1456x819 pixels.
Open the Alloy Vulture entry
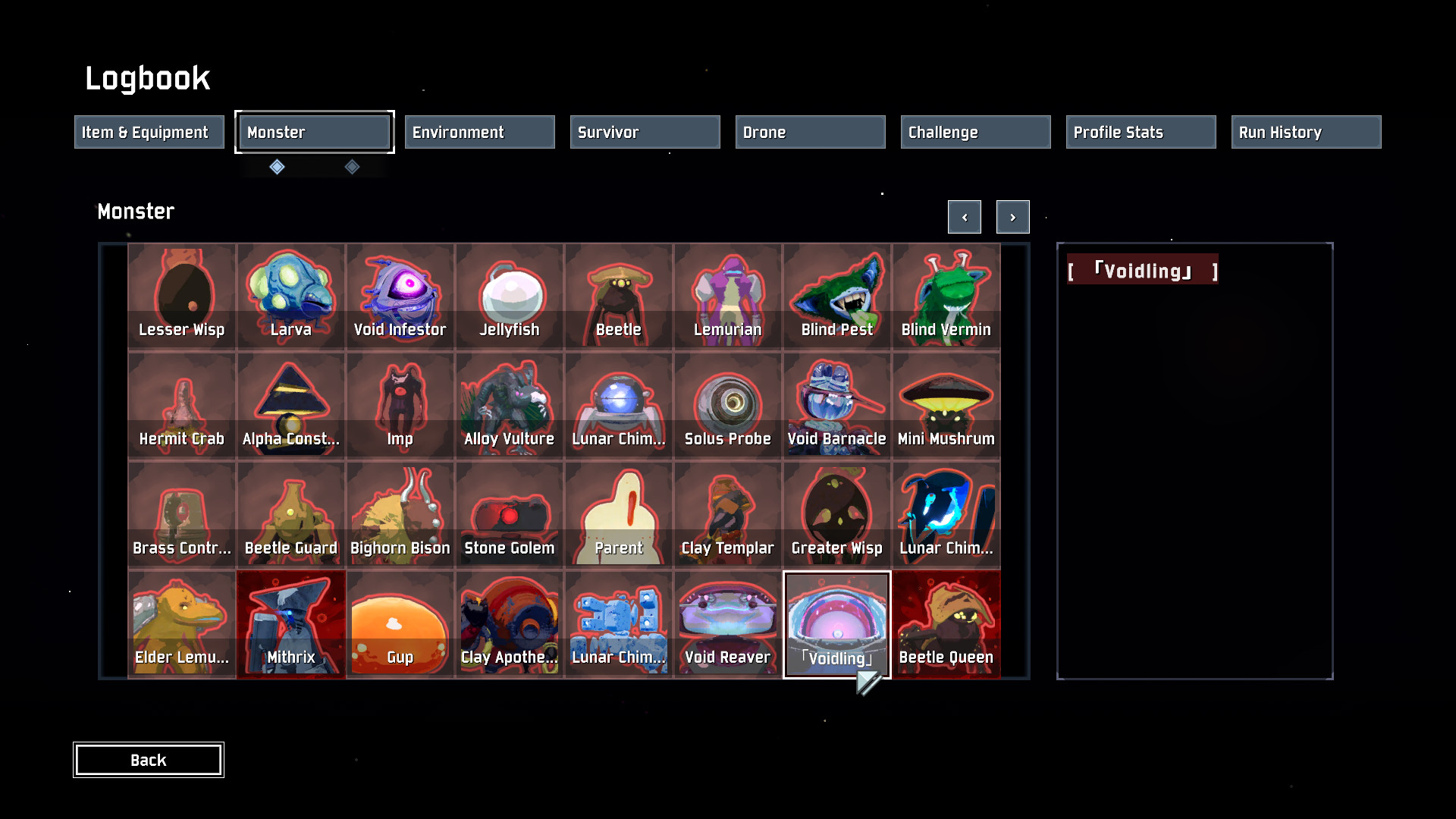click(x=510, y=406)
